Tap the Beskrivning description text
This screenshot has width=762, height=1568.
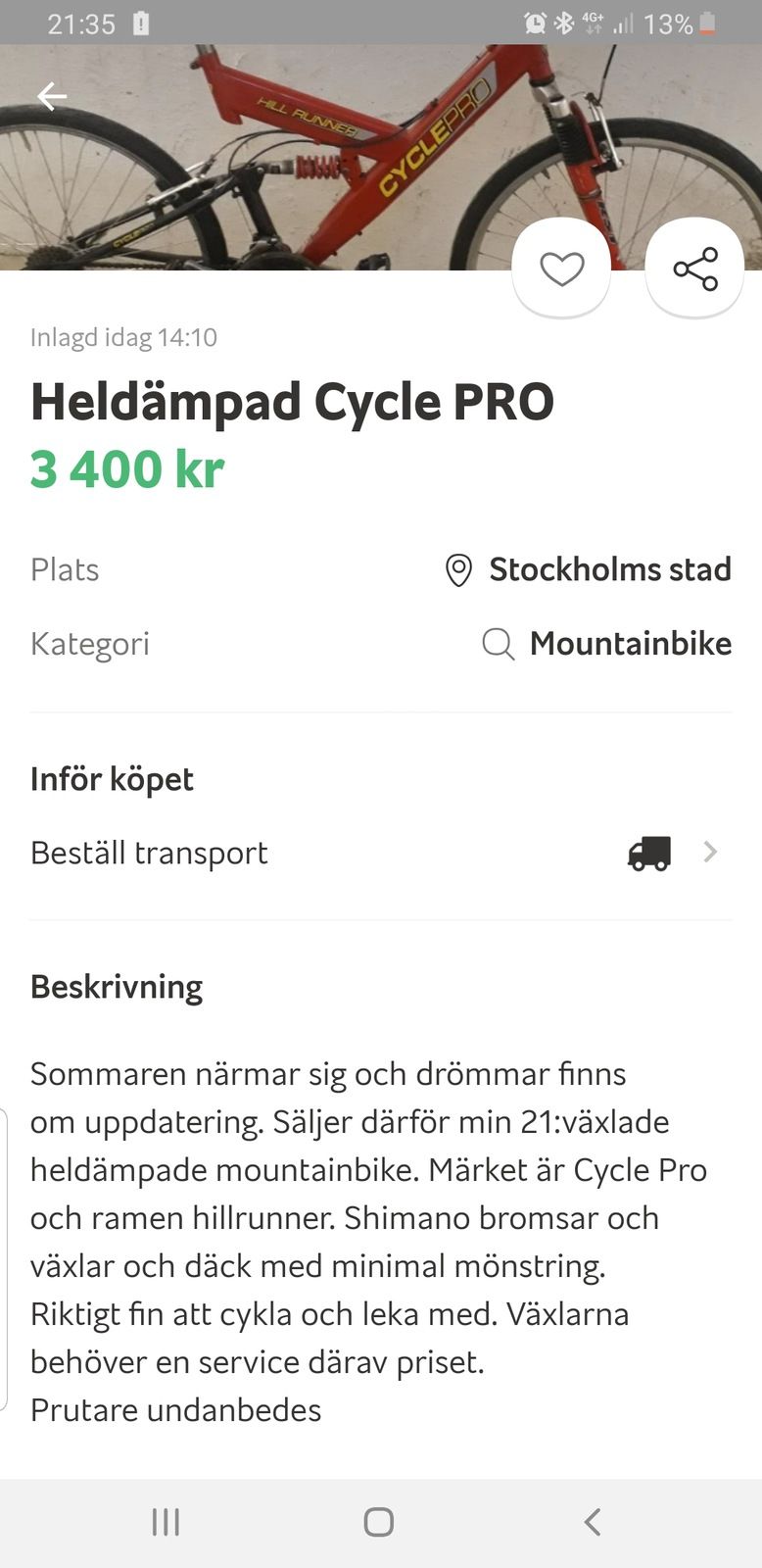tap(368, 1241)
